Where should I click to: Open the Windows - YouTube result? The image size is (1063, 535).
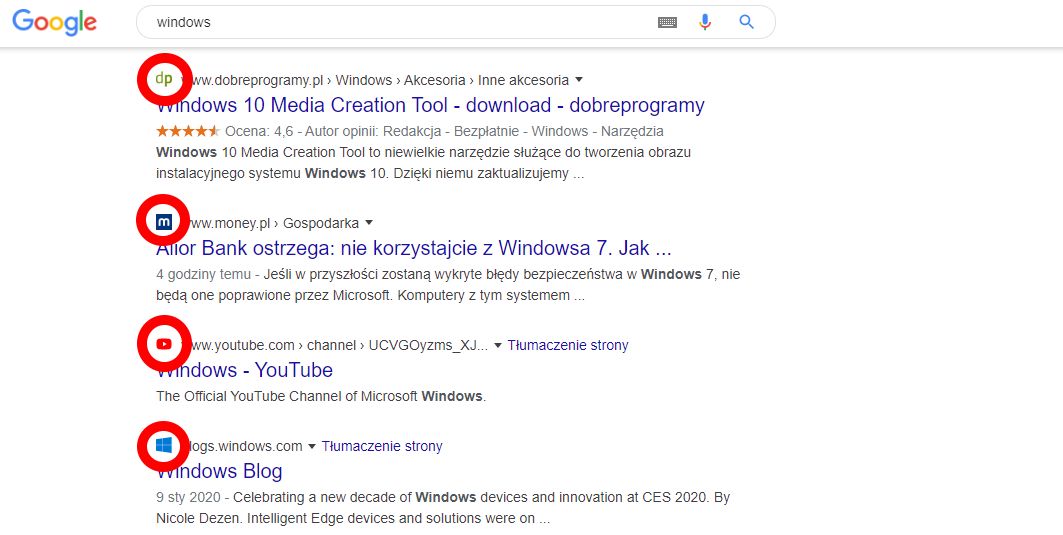coord(245,370)
